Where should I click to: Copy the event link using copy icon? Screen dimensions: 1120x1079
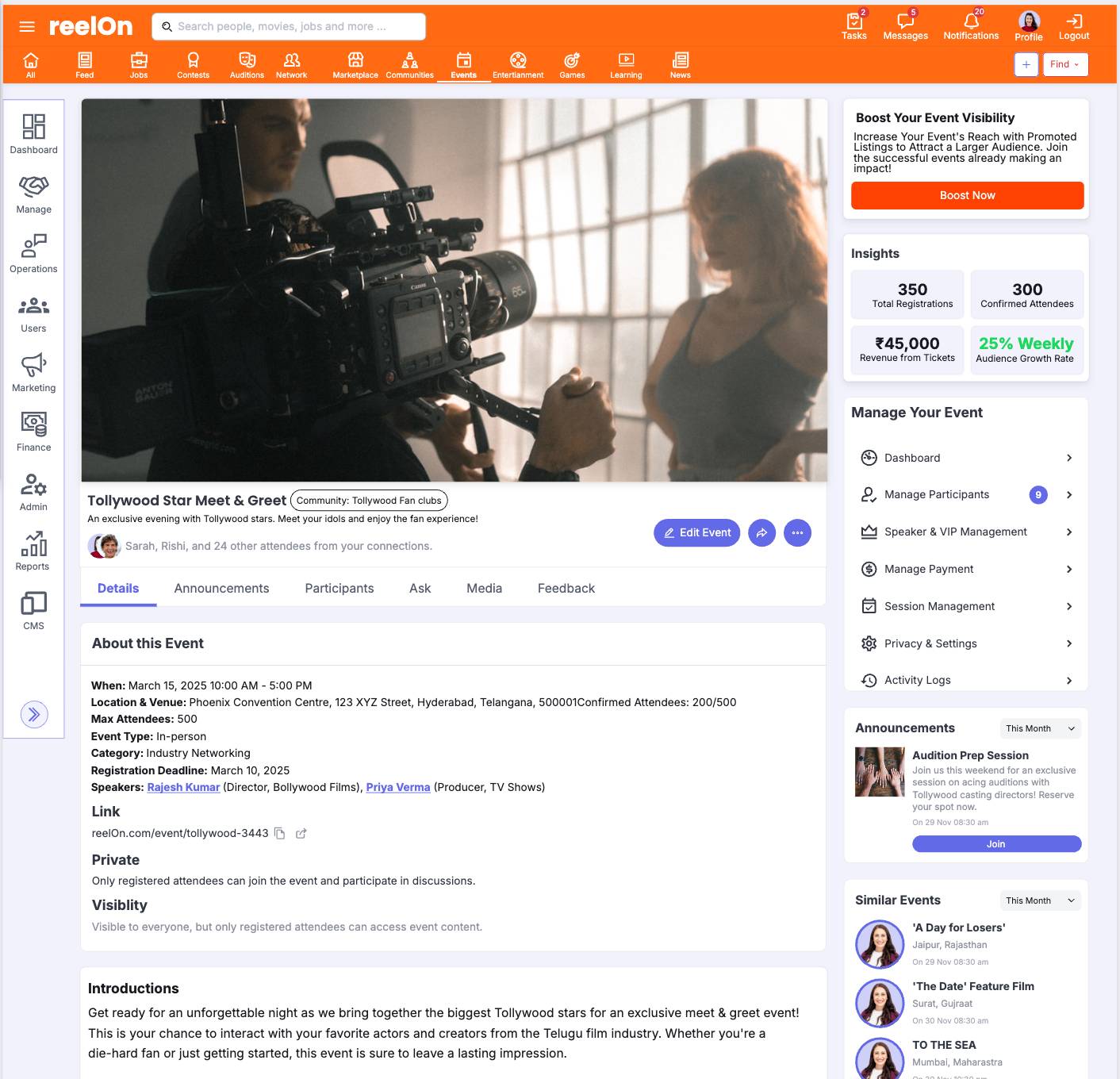click(279, 833)
